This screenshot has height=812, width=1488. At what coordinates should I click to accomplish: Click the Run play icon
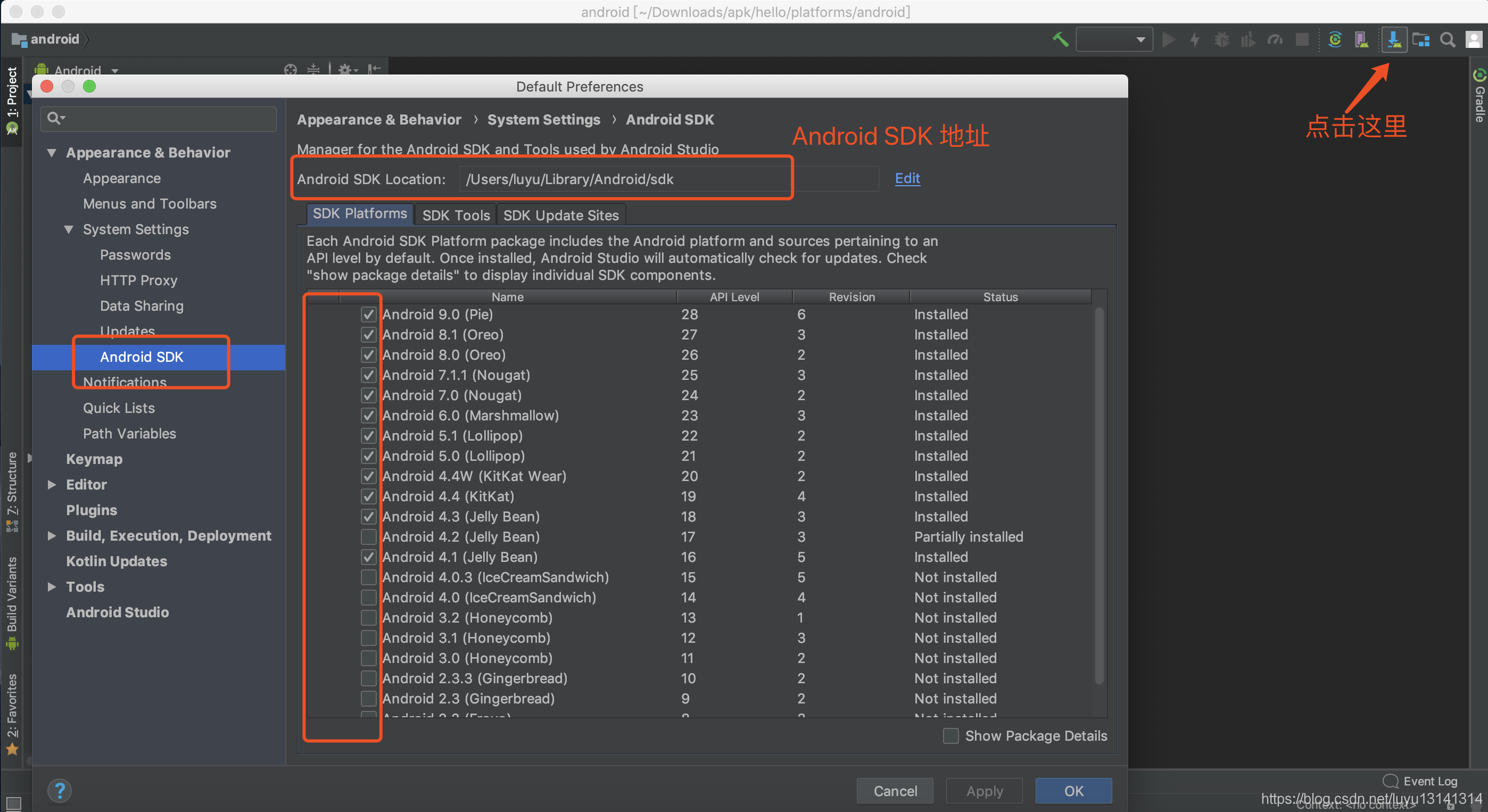[x=1169, y=39]
